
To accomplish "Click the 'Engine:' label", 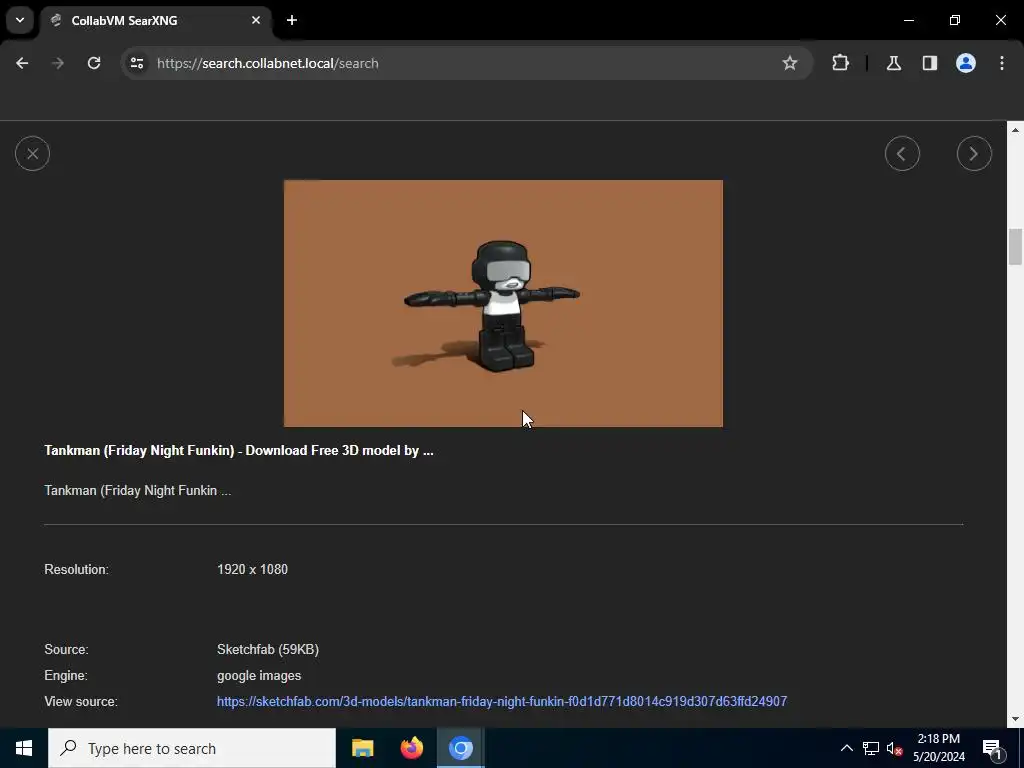I will click(65, 676).
